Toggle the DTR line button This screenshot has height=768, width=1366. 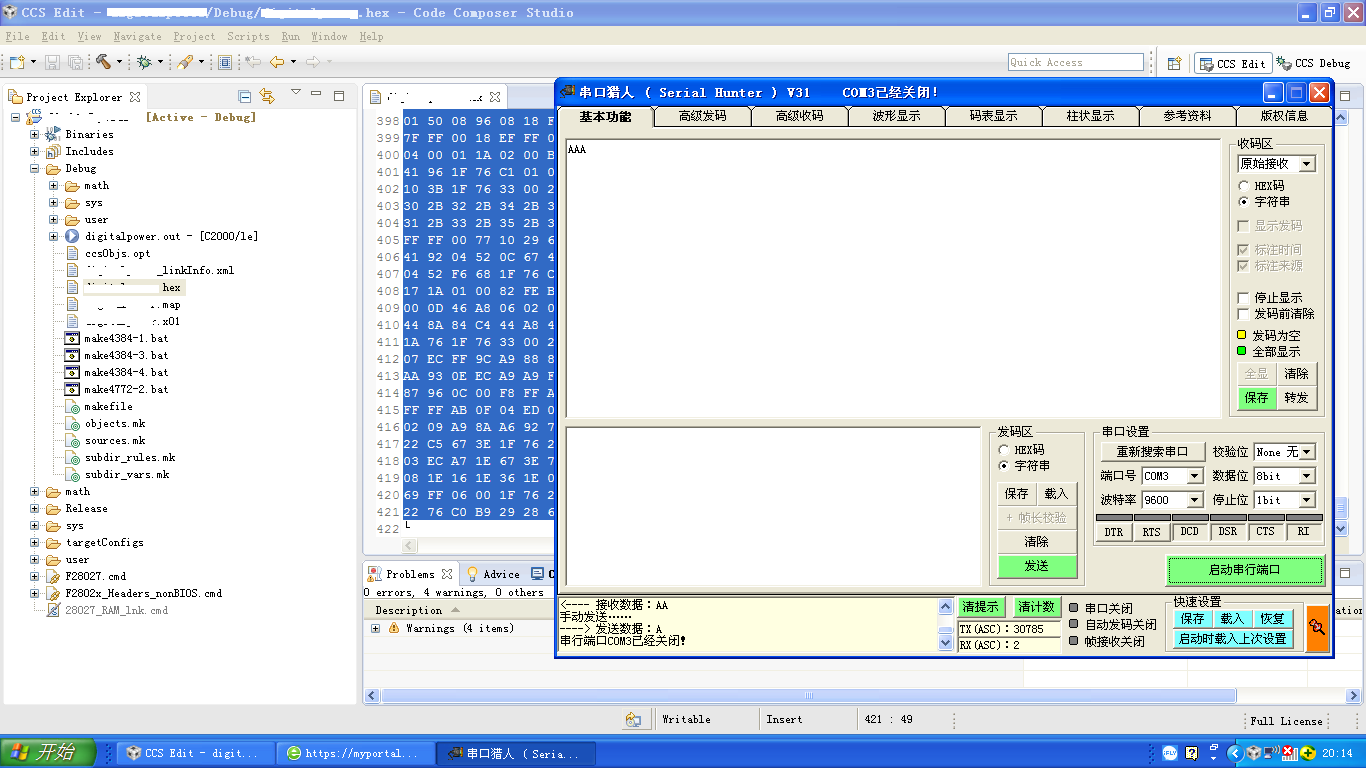pos(1113,532)
